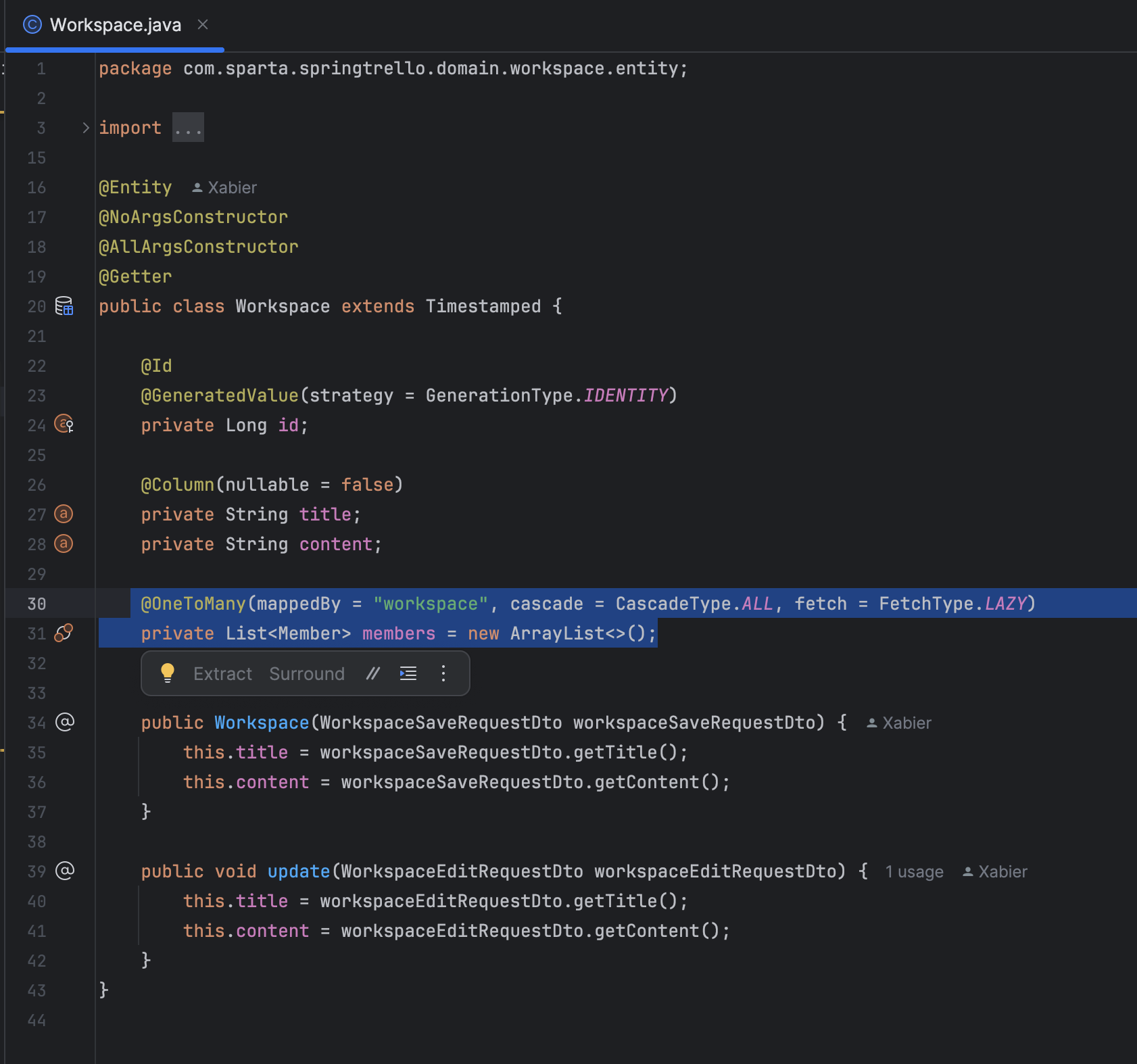Open the lightbulb intention actions
This screenshot has height=1064, width=1137.
168,673
